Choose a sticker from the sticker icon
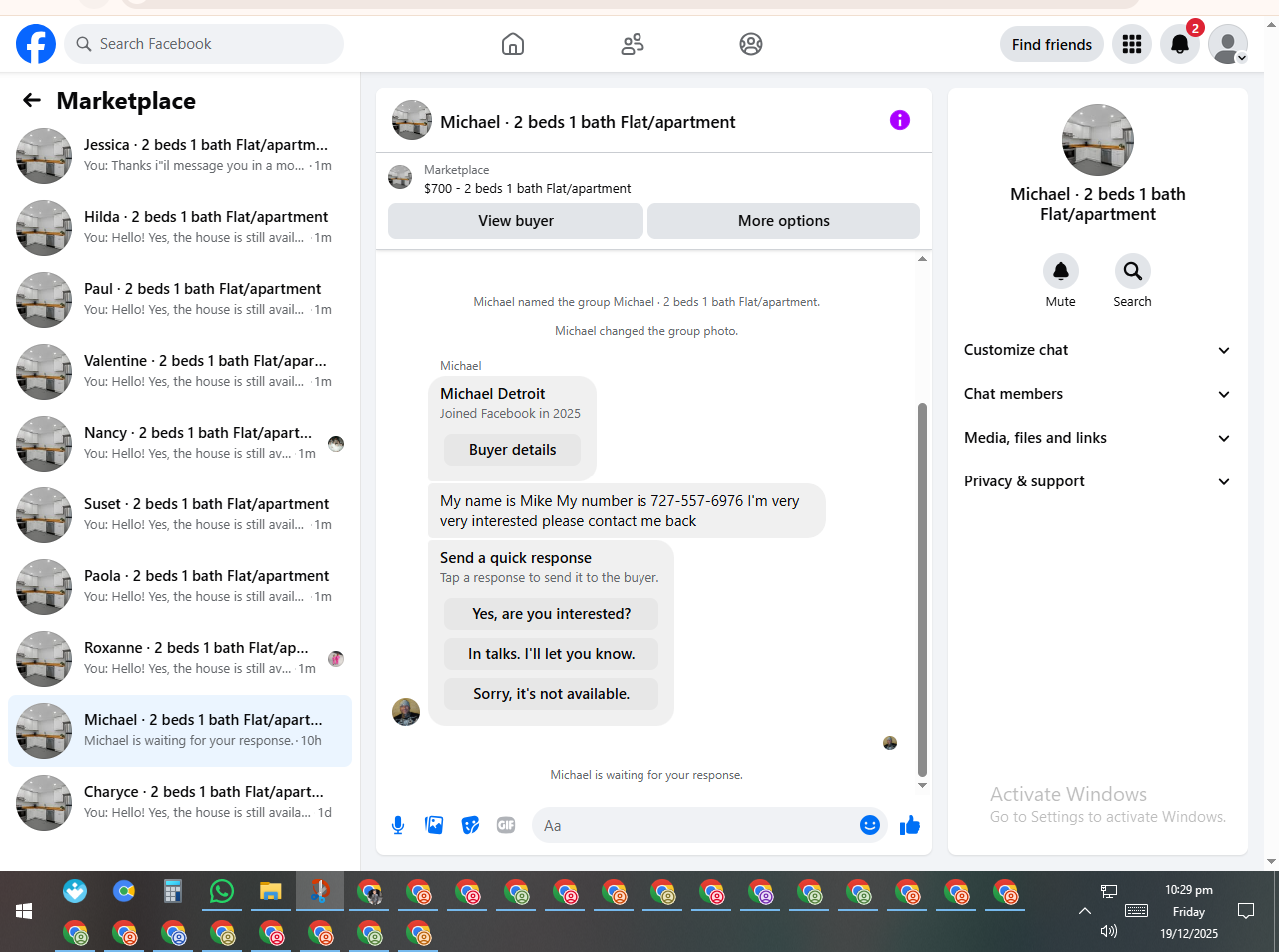The height and width of the screenshot is (952, 1279). [x=470, y=825]
